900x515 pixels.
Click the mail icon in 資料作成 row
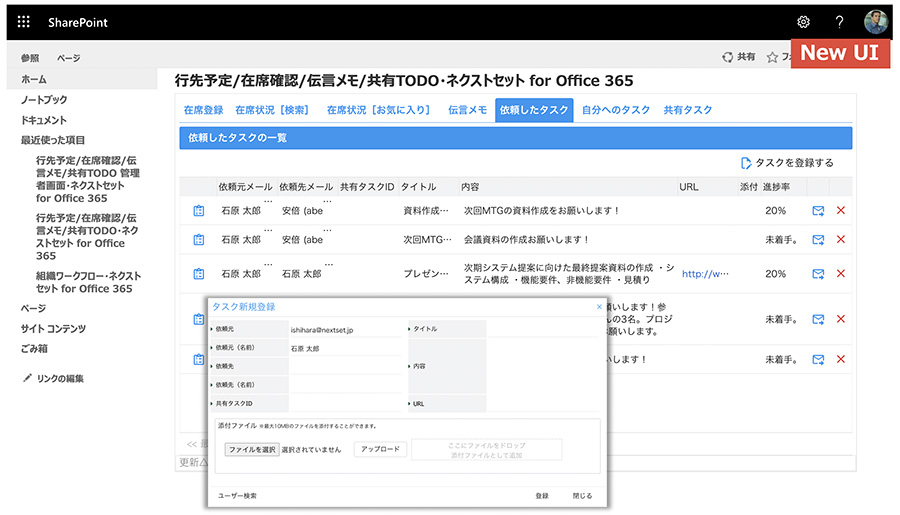tap(818, 211)
